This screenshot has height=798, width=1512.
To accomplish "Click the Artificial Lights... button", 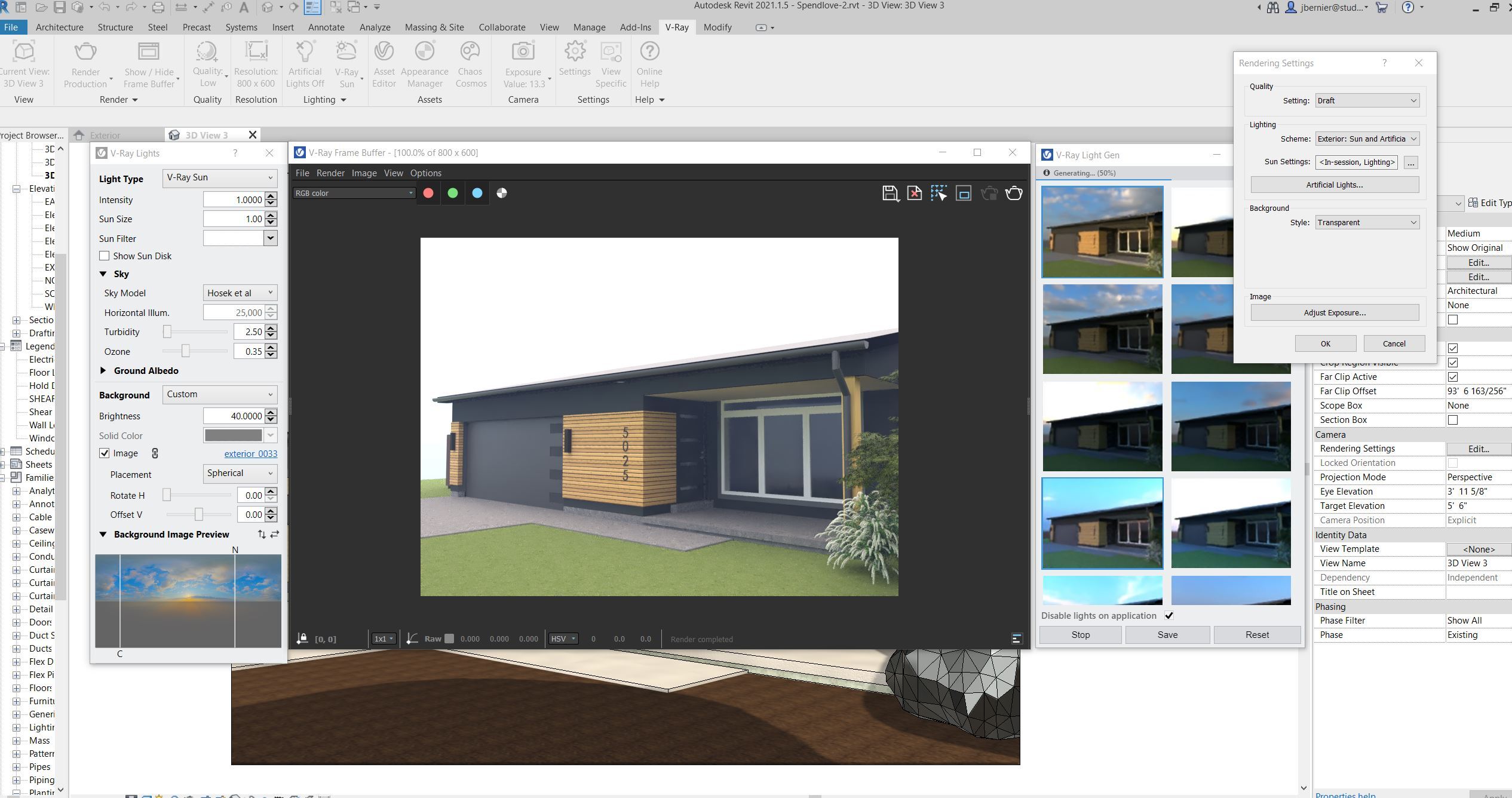I will pos(1335,185).
